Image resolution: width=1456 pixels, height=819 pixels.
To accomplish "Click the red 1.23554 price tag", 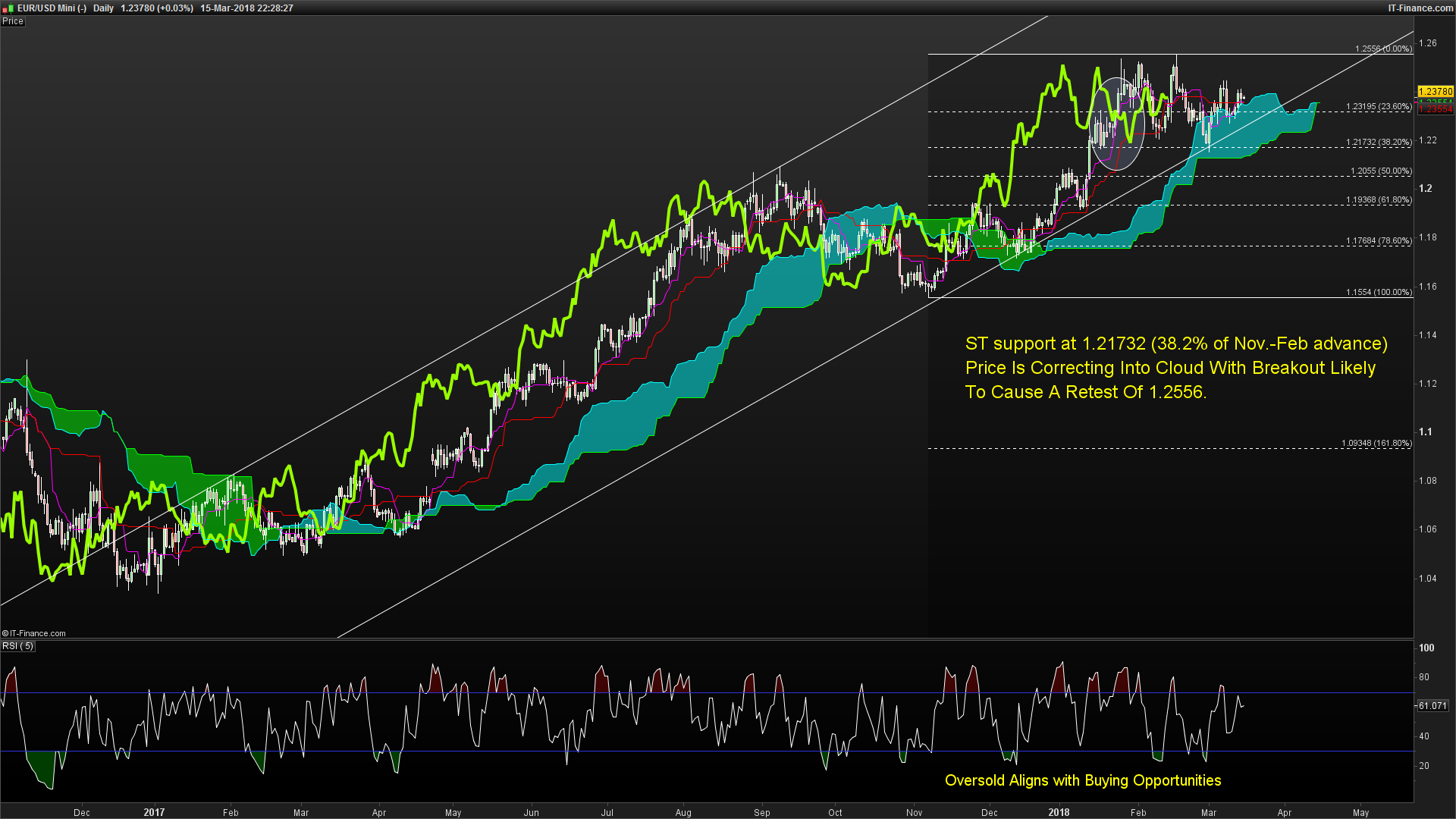I will [1436, 109].
